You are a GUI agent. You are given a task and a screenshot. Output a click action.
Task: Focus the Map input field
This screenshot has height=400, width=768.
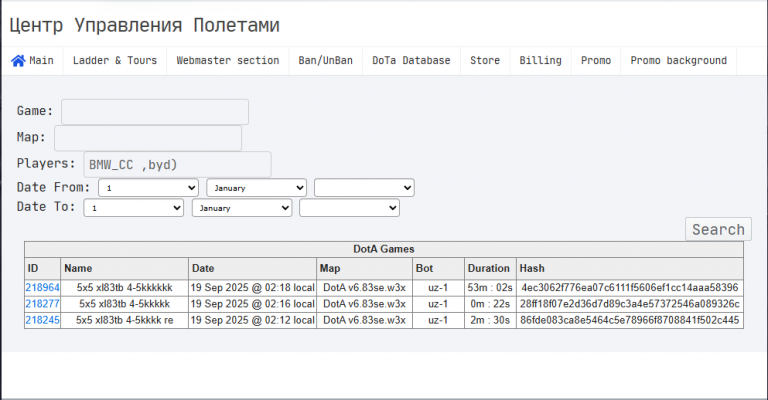coord(148,138)
